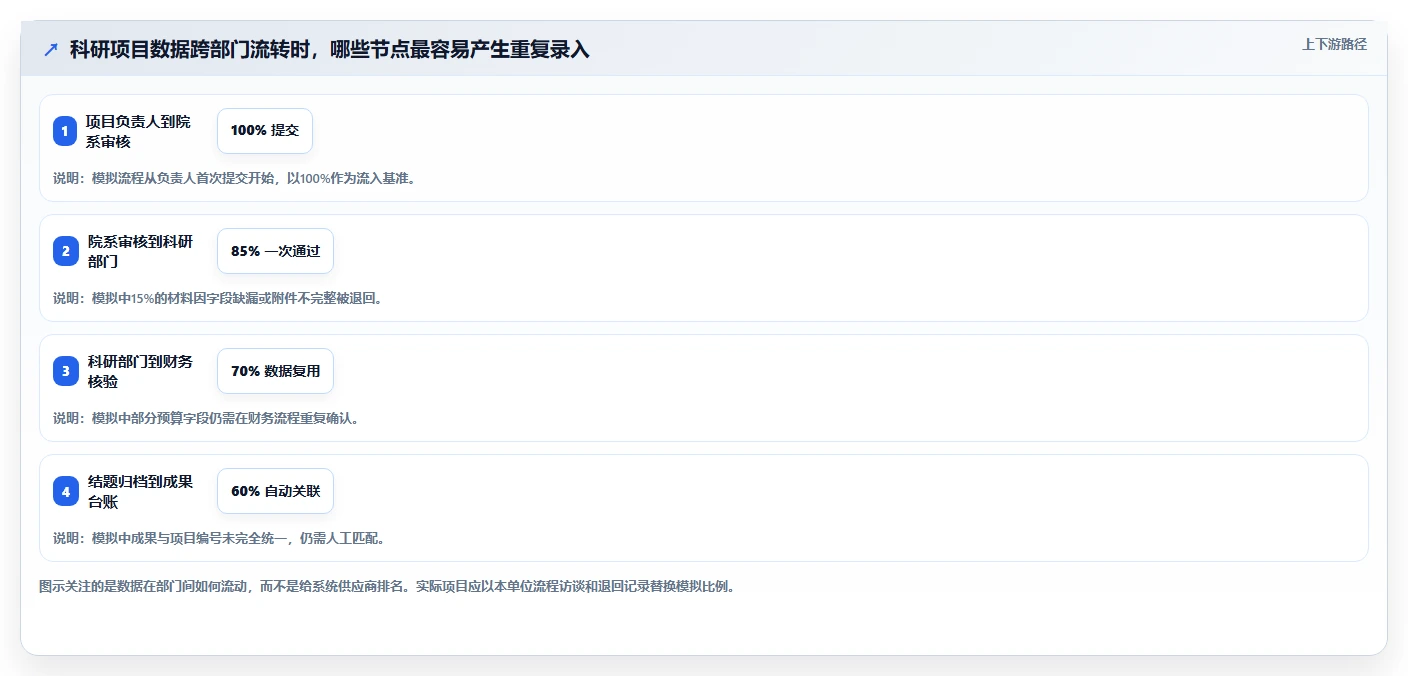This screenshot has width=1408, height=676.
Task: Click the note about 成果与项目编号未完全统一
Action: pyautogui.click(x=219, y=538)
